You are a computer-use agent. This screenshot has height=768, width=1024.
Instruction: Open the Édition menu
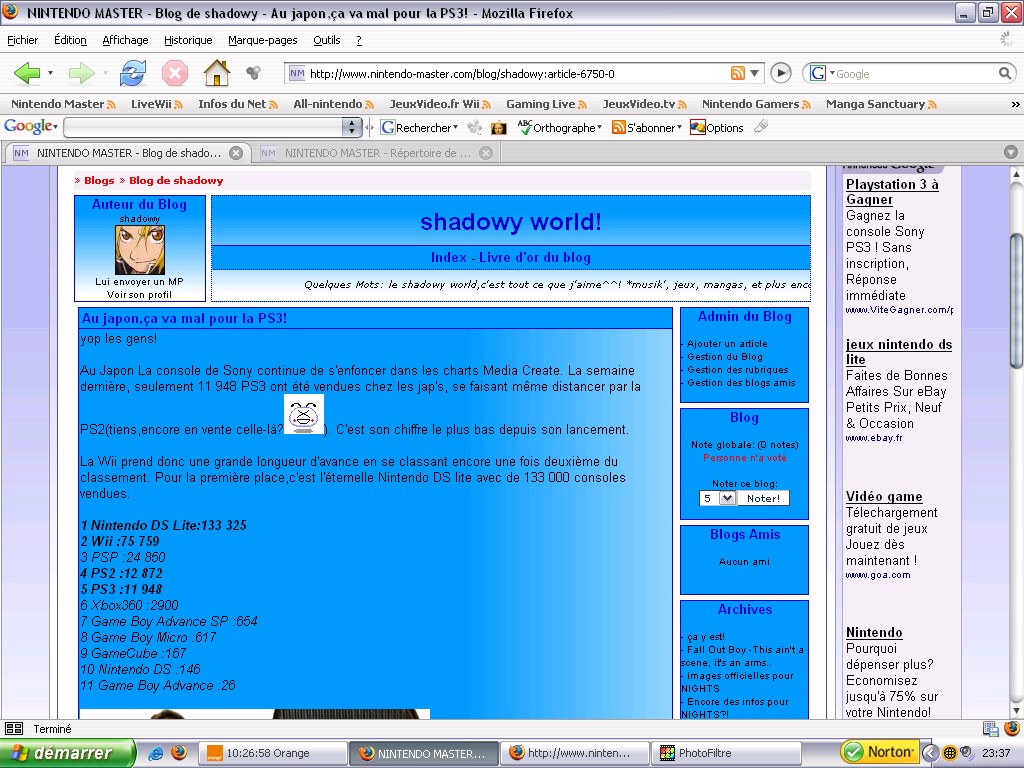pyautogui.click(x=70, y=40)
